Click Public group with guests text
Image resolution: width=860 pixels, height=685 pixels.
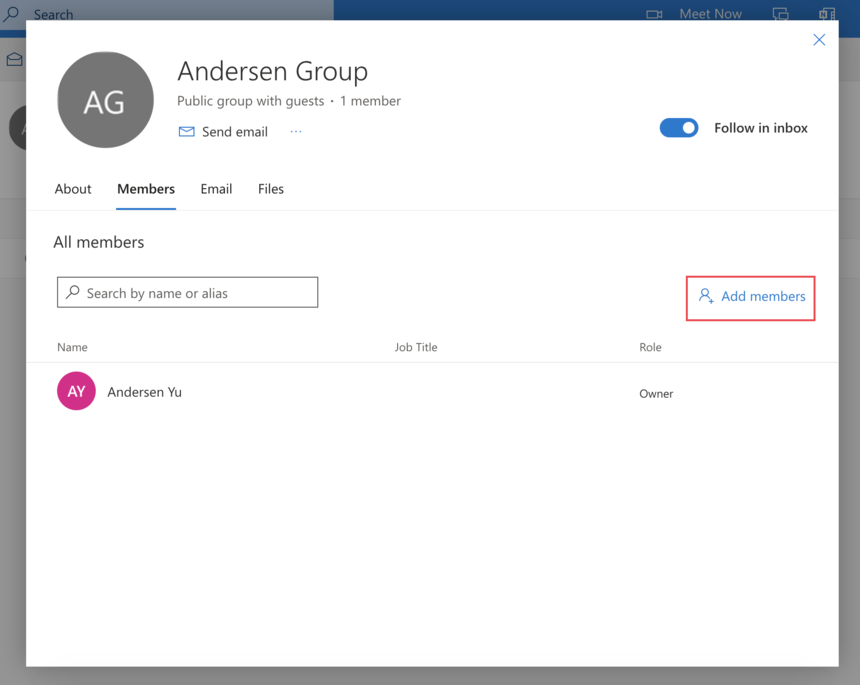point(251,101)
